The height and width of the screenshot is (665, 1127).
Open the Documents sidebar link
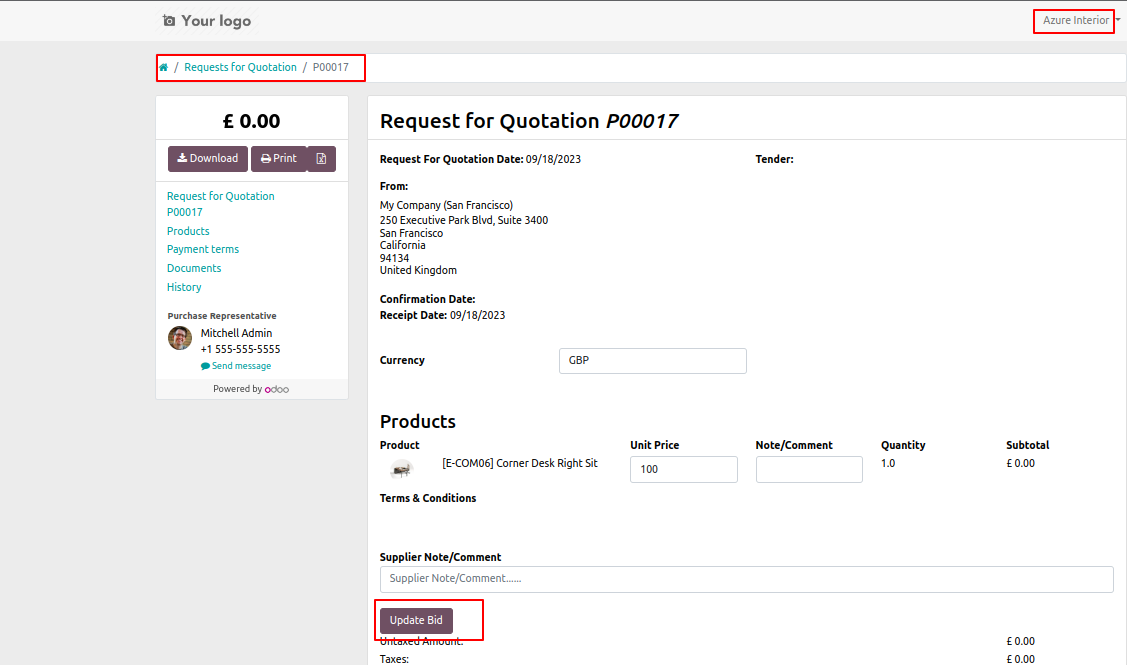194,268
